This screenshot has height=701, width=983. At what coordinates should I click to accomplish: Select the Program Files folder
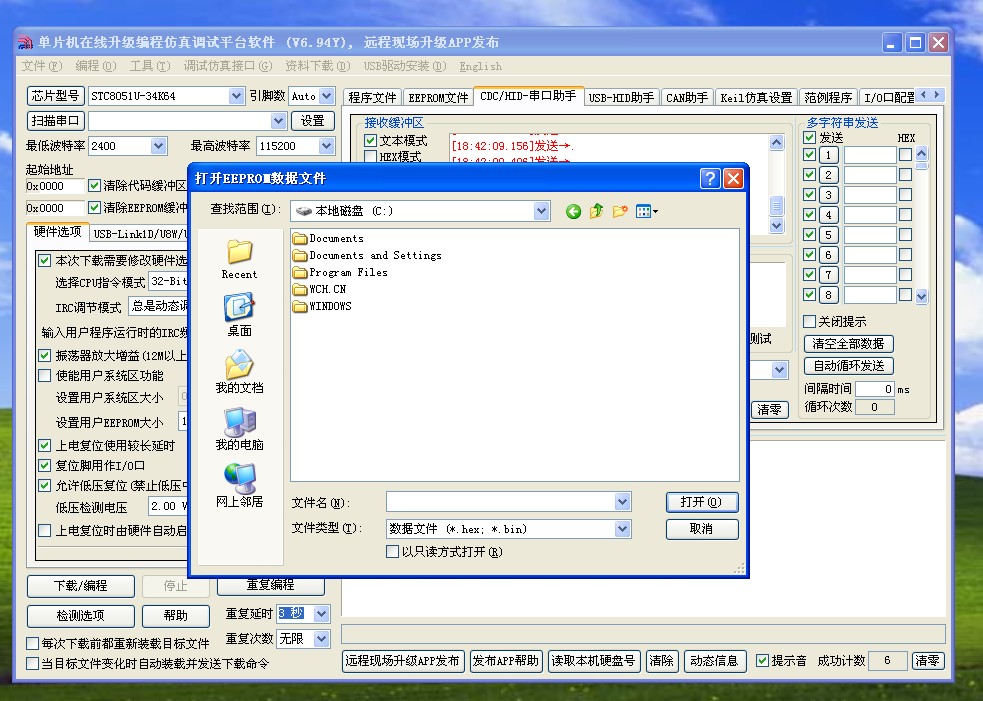[x=340, y=272]
